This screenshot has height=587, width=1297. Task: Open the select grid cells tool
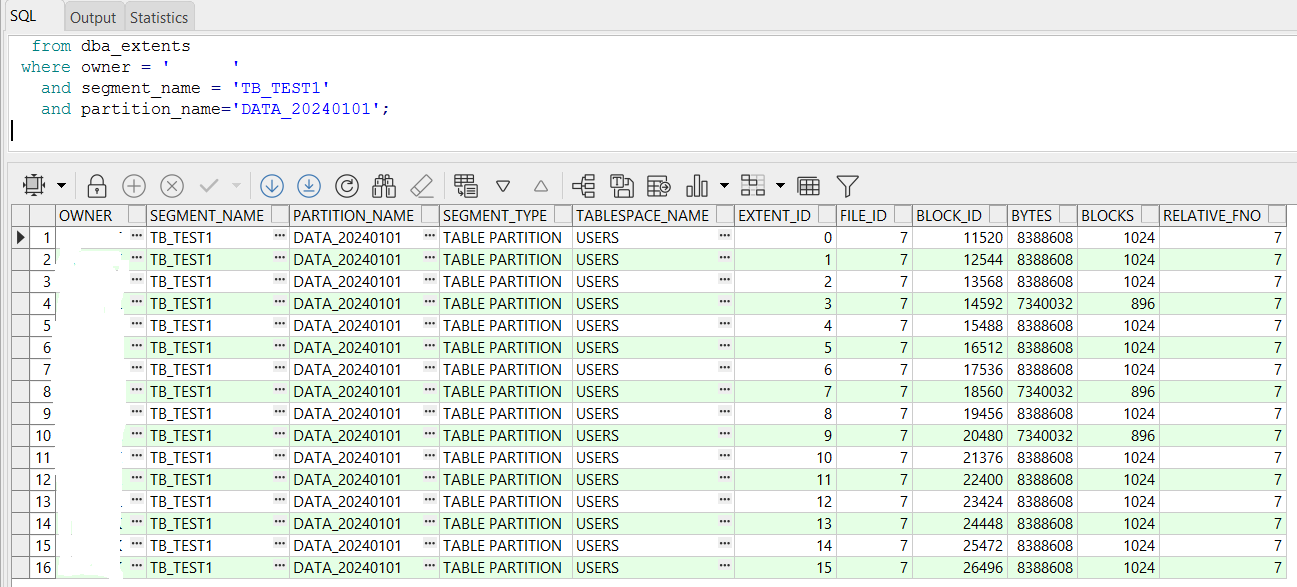tap(34, 185)
